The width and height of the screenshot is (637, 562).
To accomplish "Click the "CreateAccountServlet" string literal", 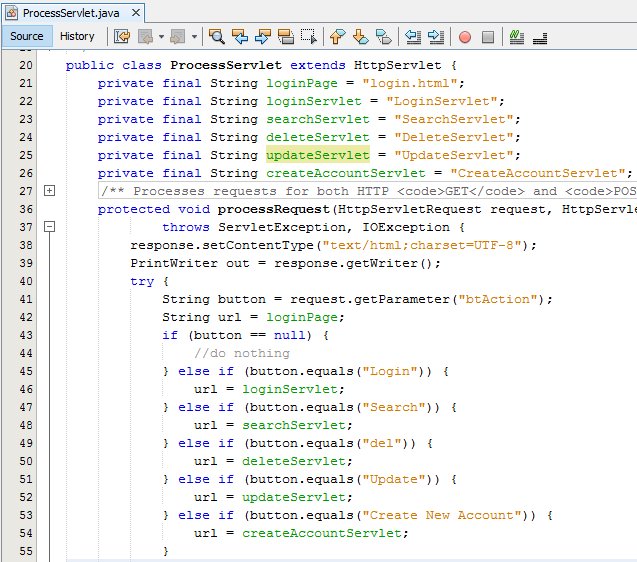I will [x=538, y=173].
